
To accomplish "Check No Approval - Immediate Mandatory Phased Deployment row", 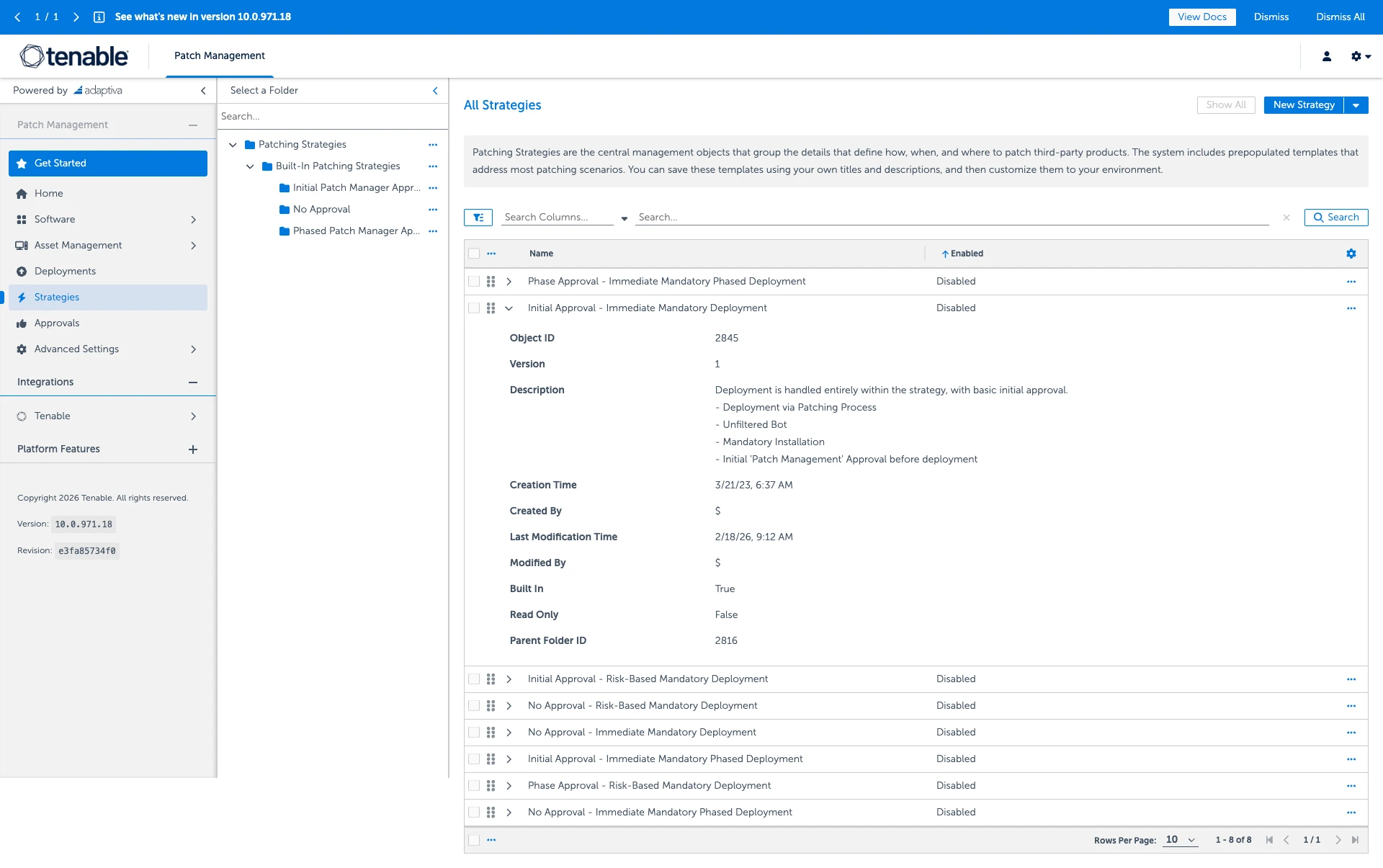I will tap(474, 813).
